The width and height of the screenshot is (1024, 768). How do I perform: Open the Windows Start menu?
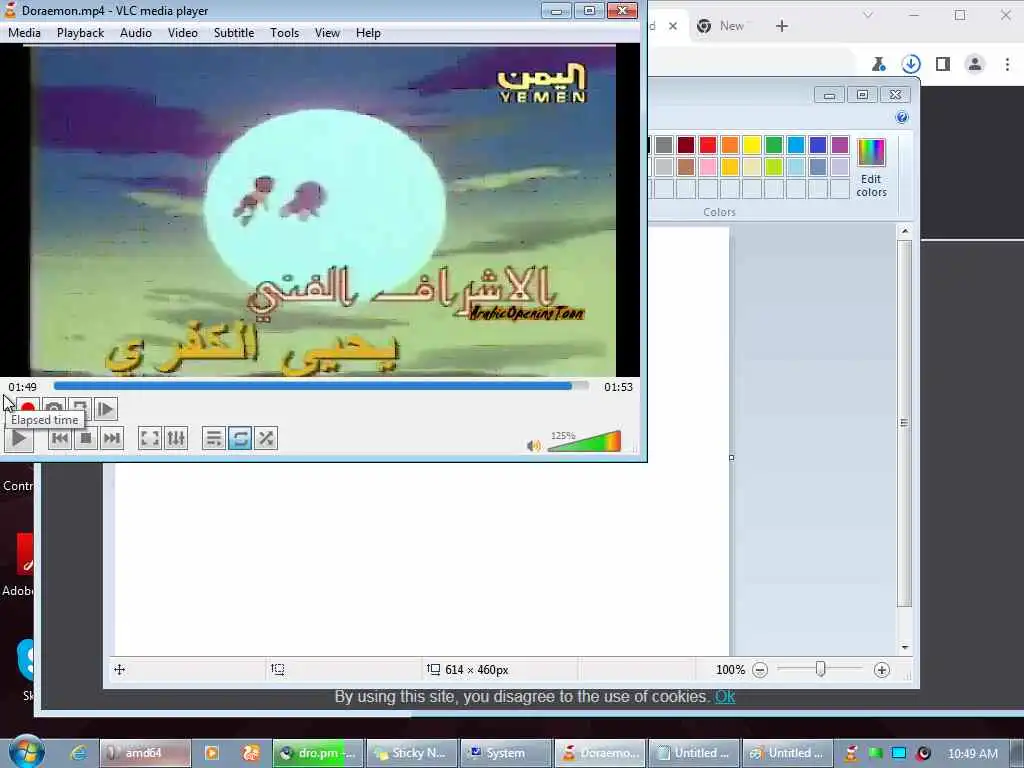tap(27, 752)
